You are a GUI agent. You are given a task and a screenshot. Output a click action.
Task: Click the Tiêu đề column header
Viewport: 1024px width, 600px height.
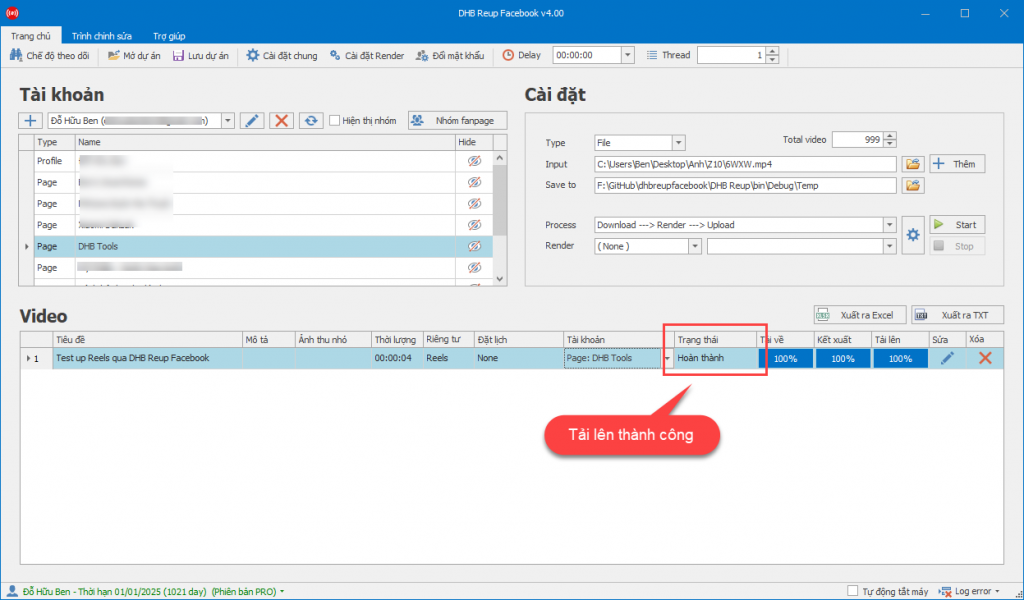coord(148,339)
